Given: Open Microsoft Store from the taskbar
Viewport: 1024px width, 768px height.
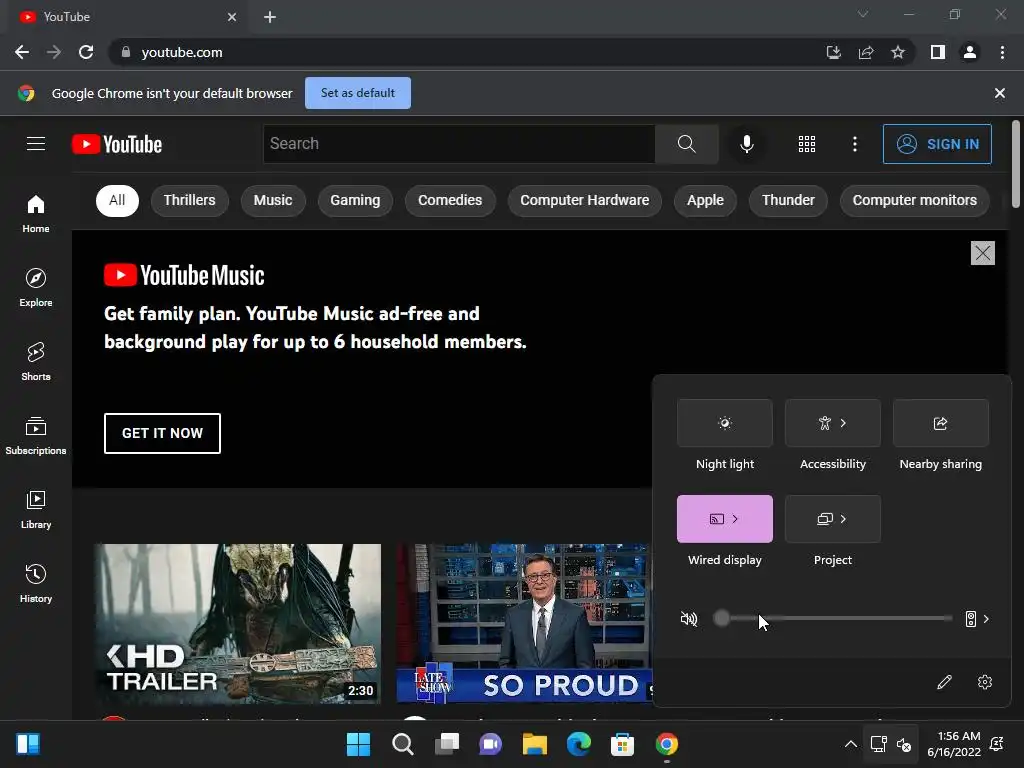Looking at the screenshot, I should click(x=622, y=744).
